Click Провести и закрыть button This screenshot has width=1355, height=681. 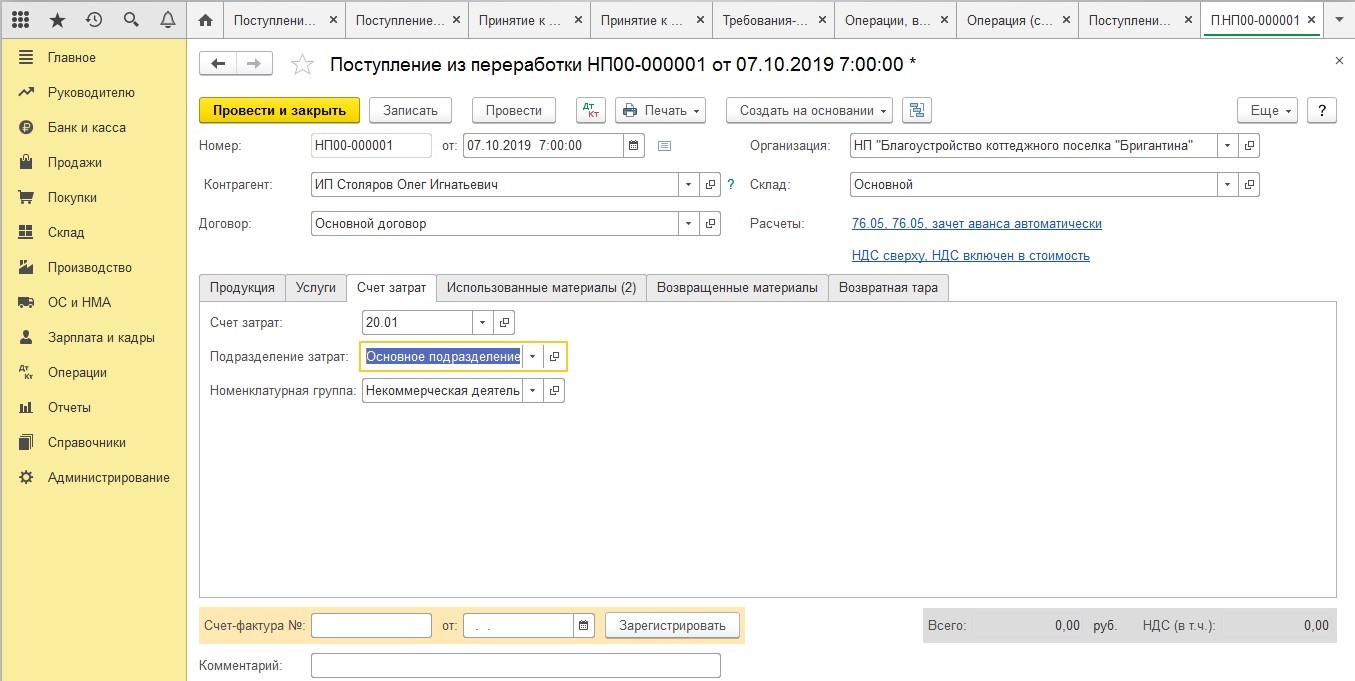pos(279,110)
